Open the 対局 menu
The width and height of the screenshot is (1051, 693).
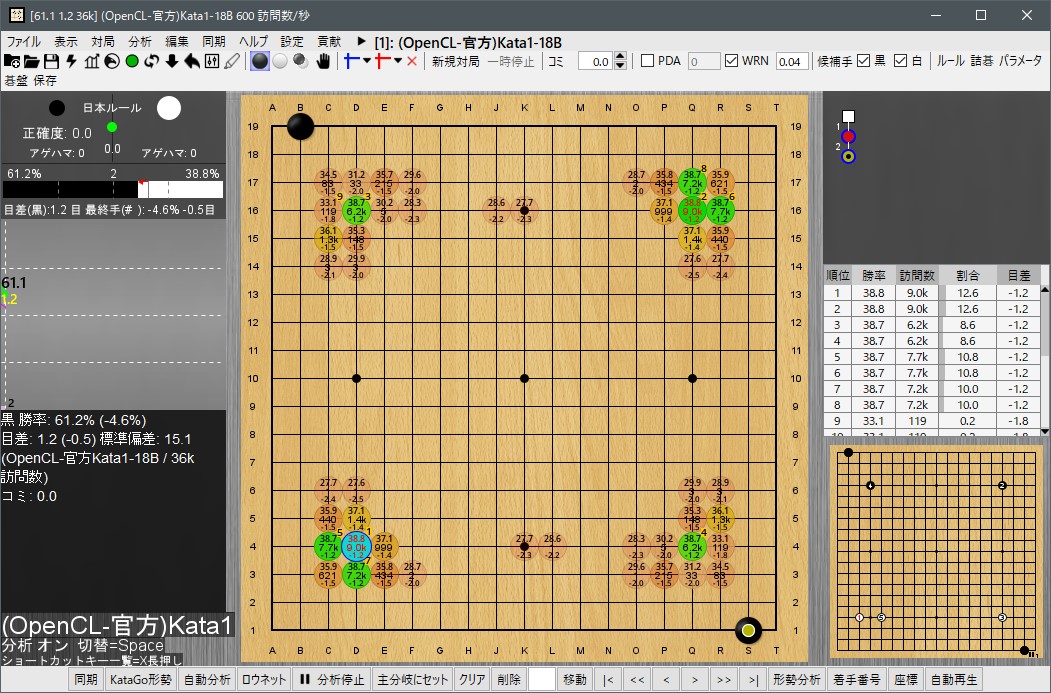click(x=103, y=42)
